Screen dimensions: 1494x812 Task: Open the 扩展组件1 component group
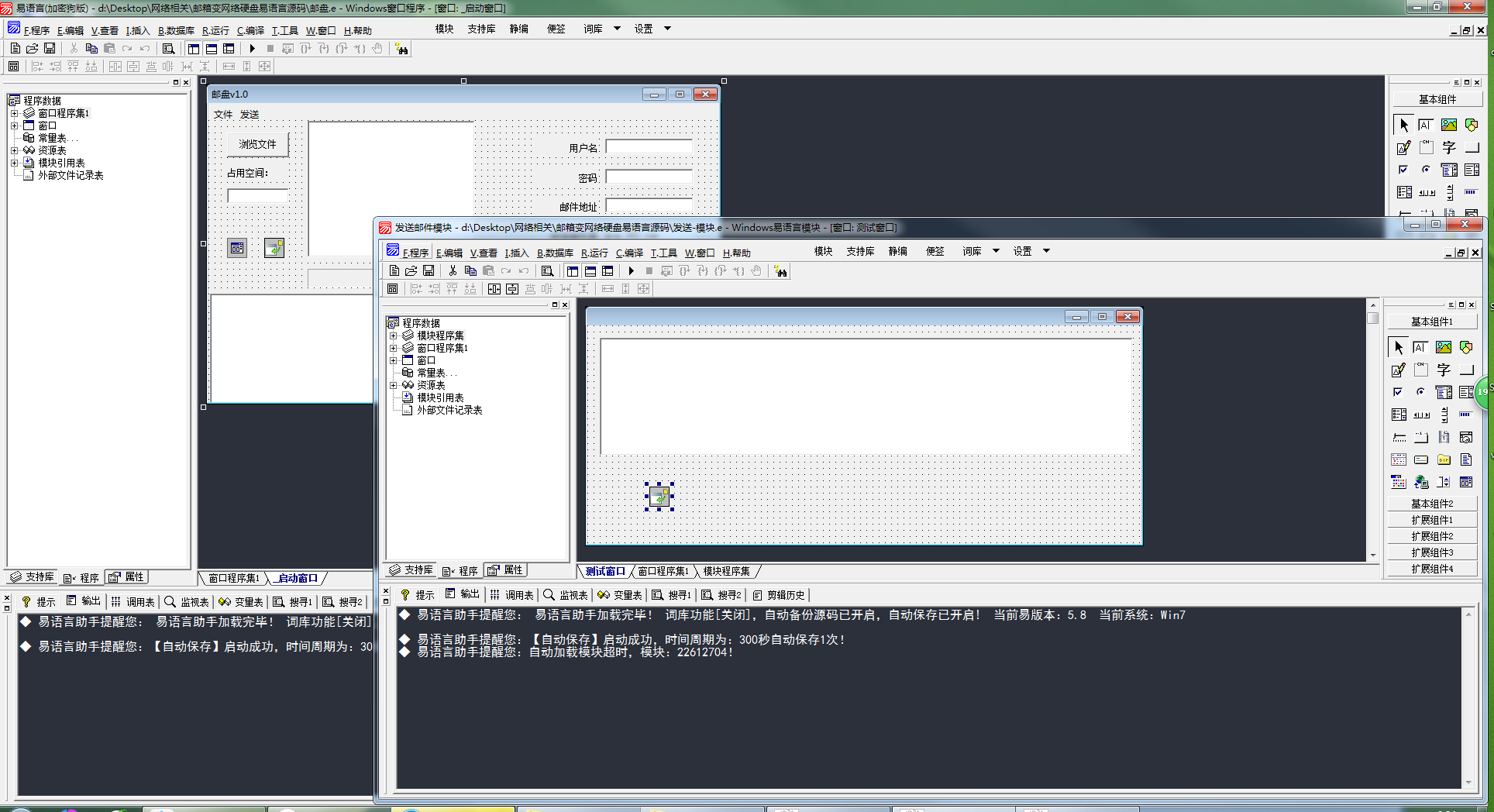pyautogui.click(x=1432, y=520)
